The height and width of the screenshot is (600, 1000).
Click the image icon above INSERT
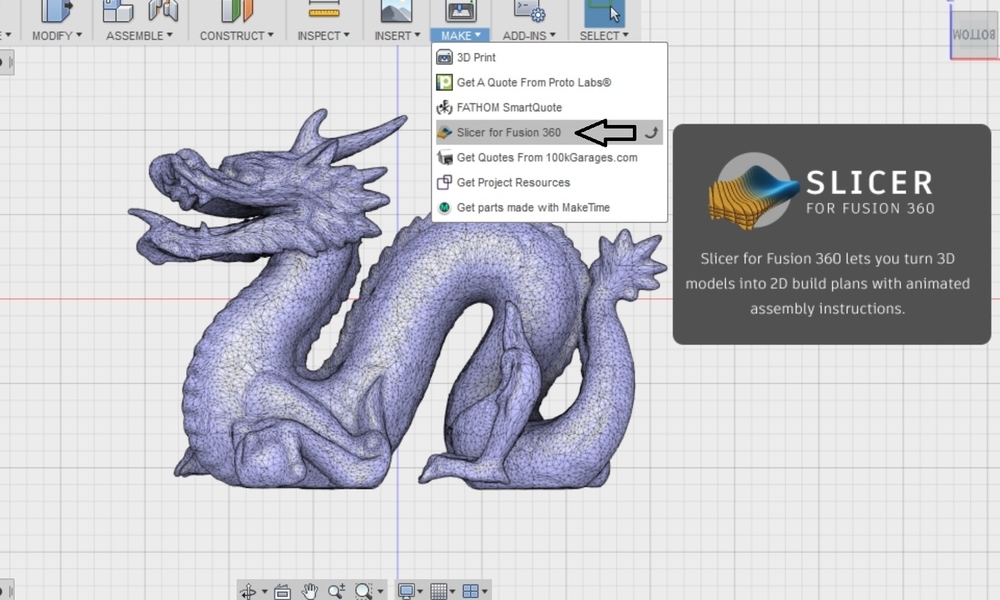tap(396, 11)
